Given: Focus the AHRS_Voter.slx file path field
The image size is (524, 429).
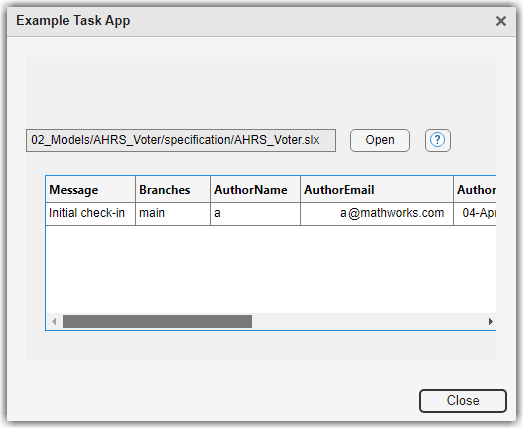Looking at the screenshot, I should coord(181,140).
